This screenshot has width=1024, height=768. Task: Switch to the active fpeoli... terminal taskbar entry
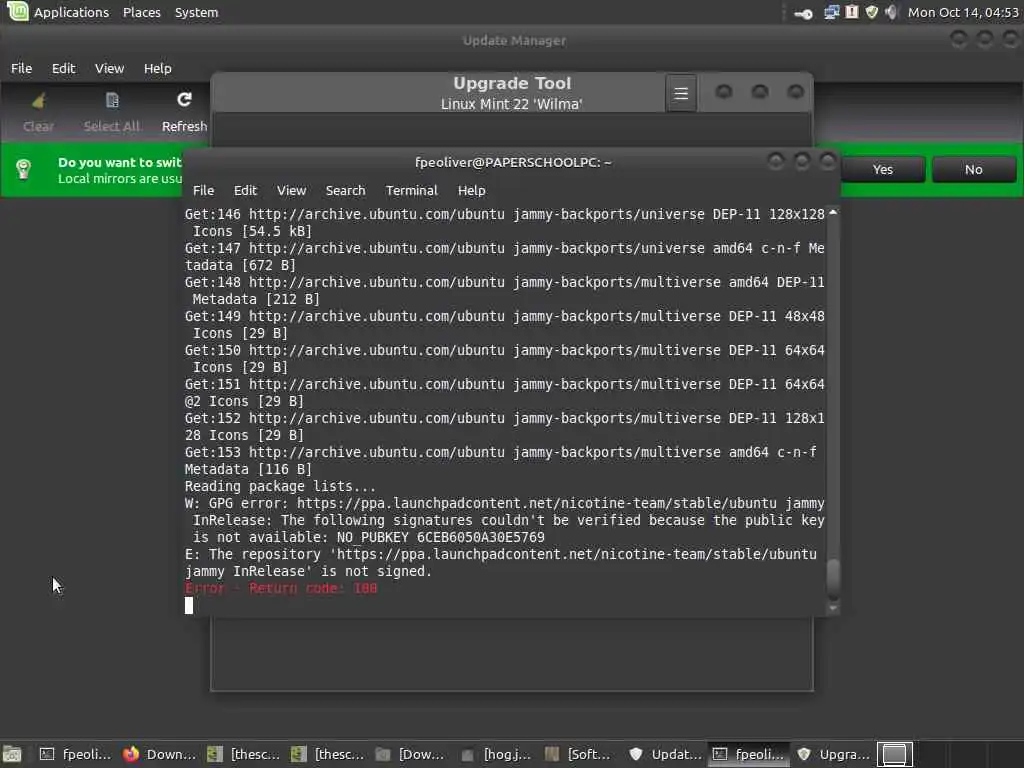point(748,754)
